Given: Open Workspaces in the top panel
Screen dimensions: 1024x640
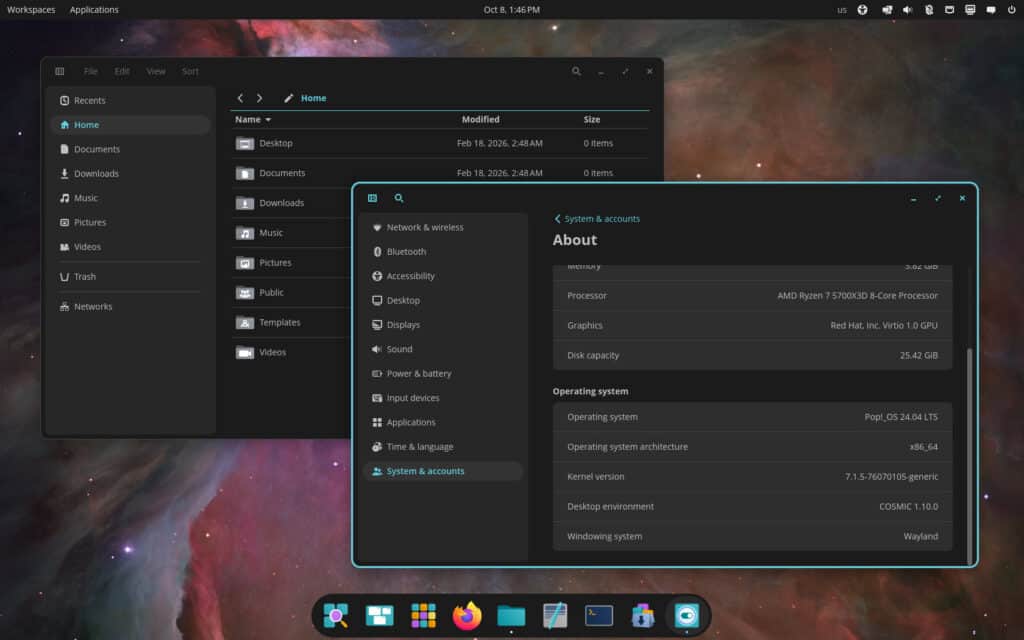Looking at the screenshot, I should coord(31,10).
